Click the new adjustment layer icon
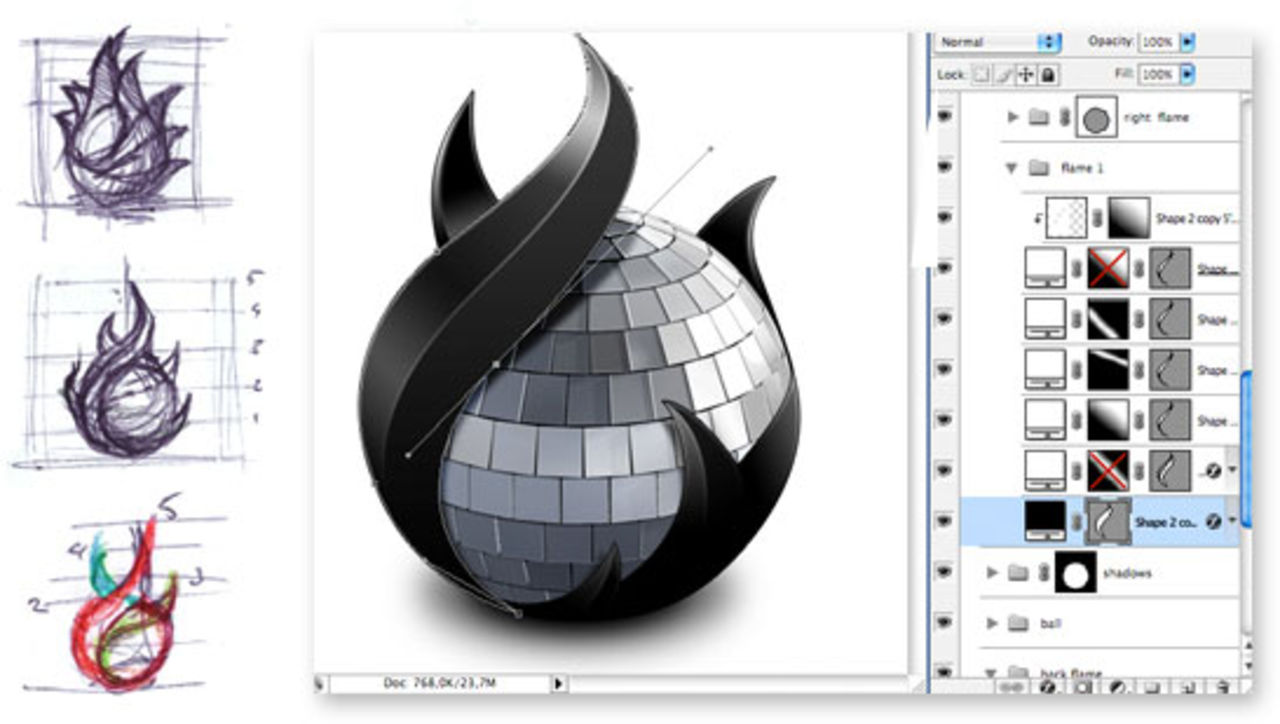The height and width of the screenshot is (724, 1280). point(1117,688)
